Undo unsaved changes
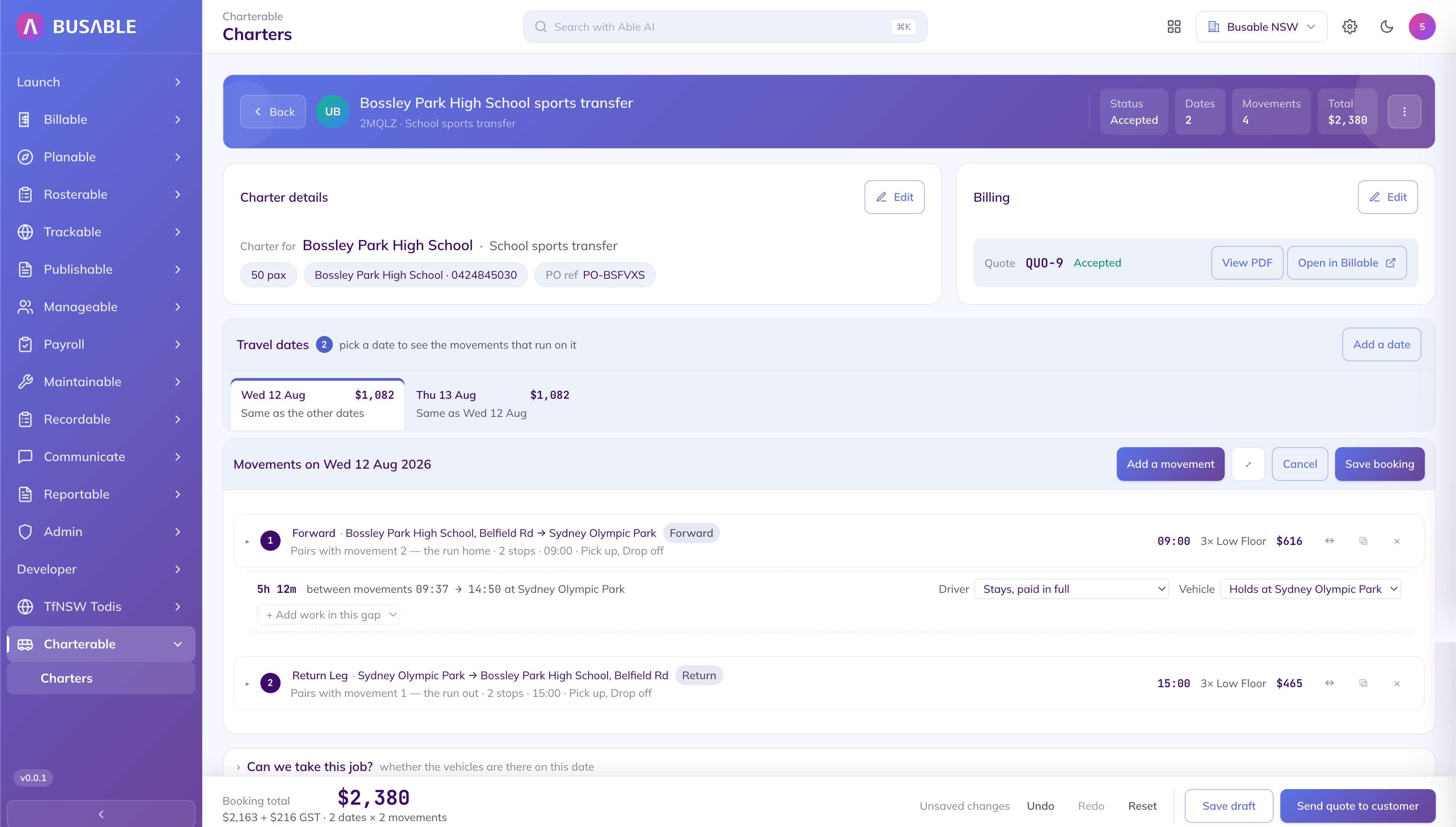The width and height of the screenshot is (1456, 827). (1040, 806)
